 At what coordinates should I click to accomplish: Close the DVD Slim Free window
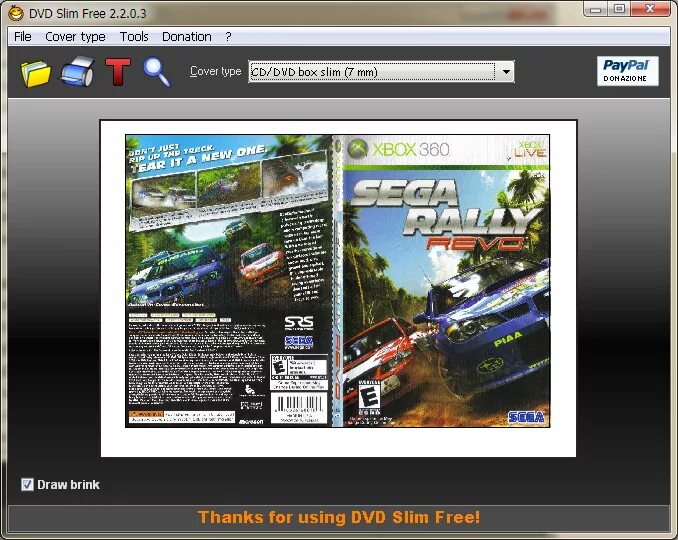click(650, 9)
